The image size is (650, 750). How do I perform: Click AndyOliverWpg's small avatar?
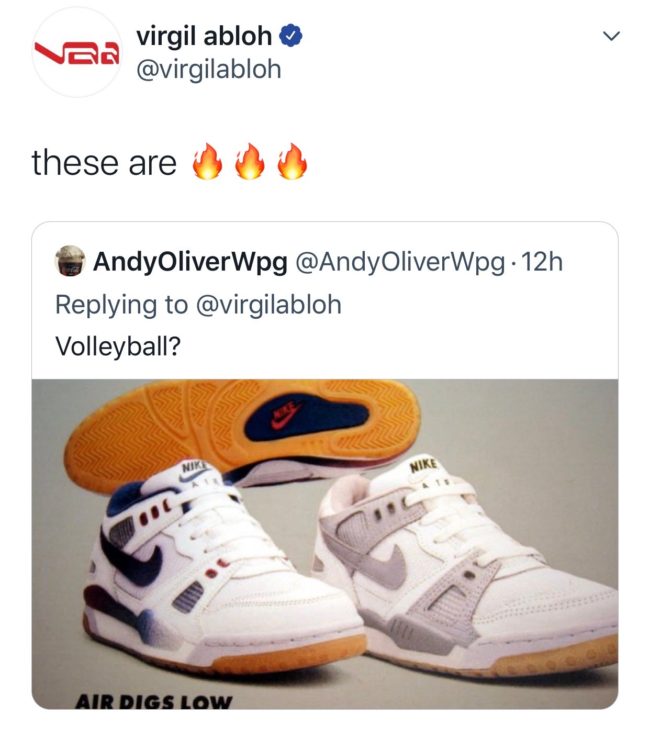pyautogui.click(x=70, y=261)
